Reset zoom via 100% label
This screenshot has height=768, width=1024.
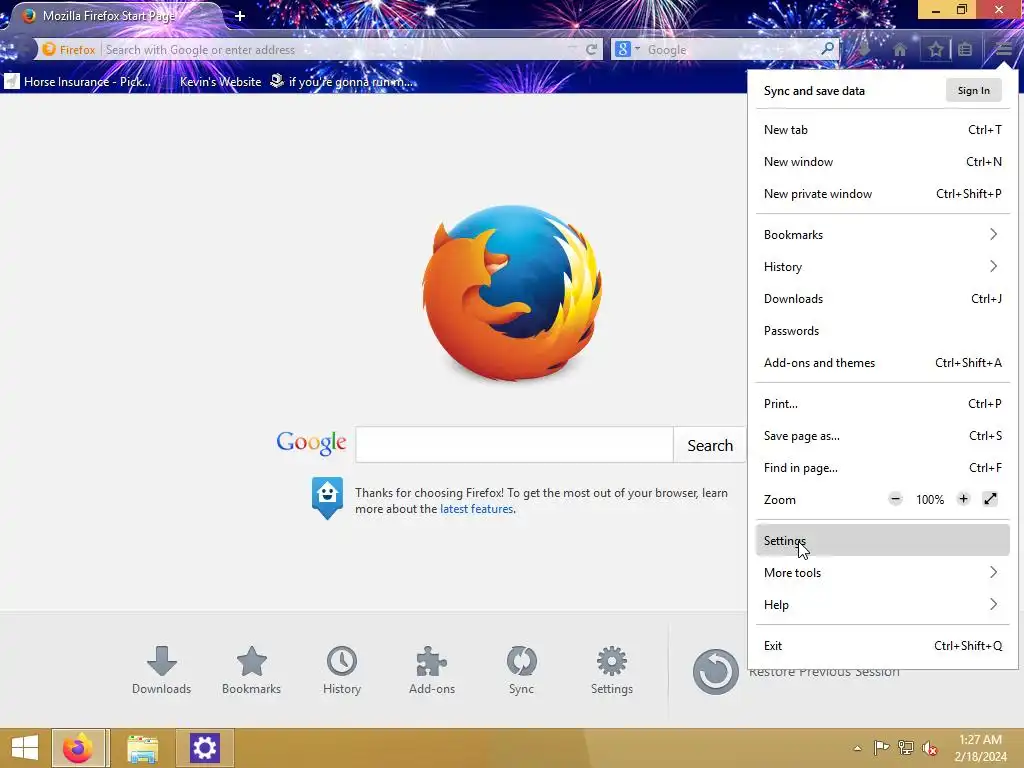pos(929,500)
